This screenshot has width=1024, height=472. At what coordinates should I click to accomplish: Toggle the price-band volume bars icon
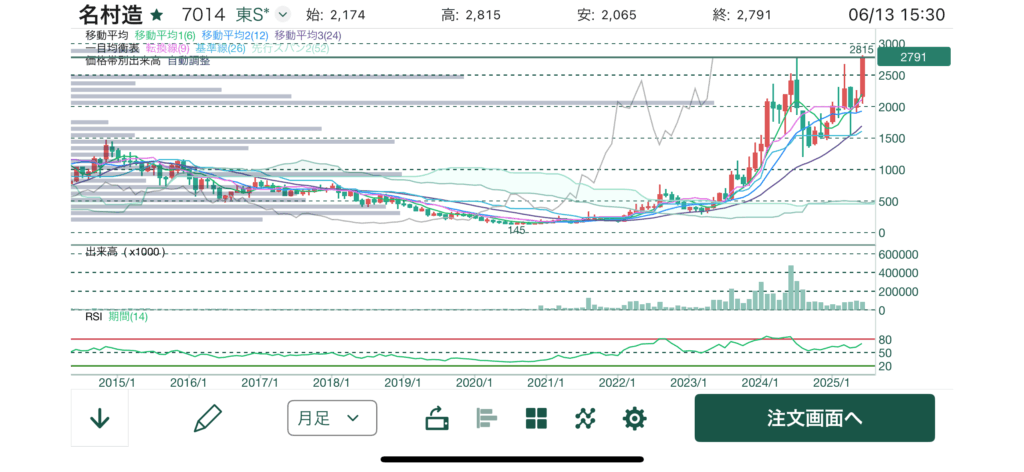487,418
